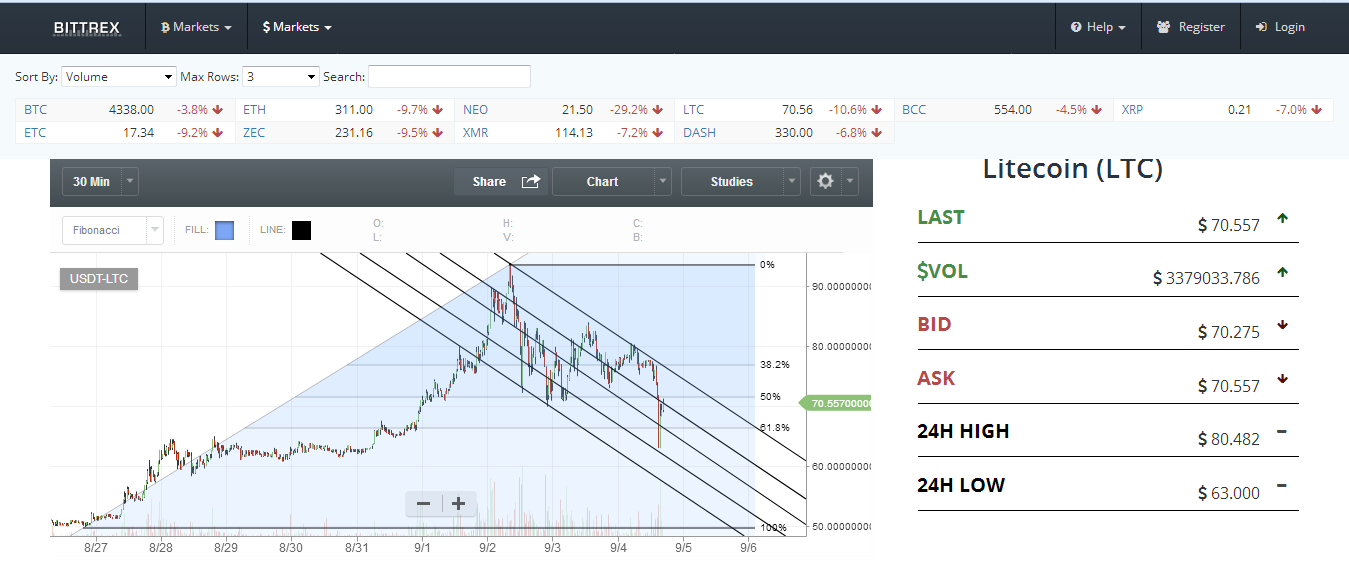Open the Fibonacci drawing tool dropdown
The height and width of the screenshot is (570, 1349).
tap(112, 230)
